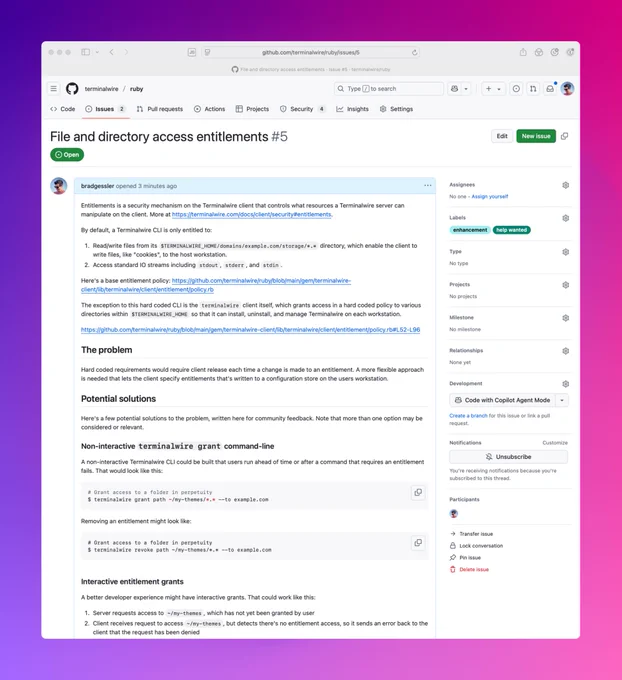The height and width of the screenshot is (680, 622).
Task: Switch to the Security tab
Action: coord(303,109)
